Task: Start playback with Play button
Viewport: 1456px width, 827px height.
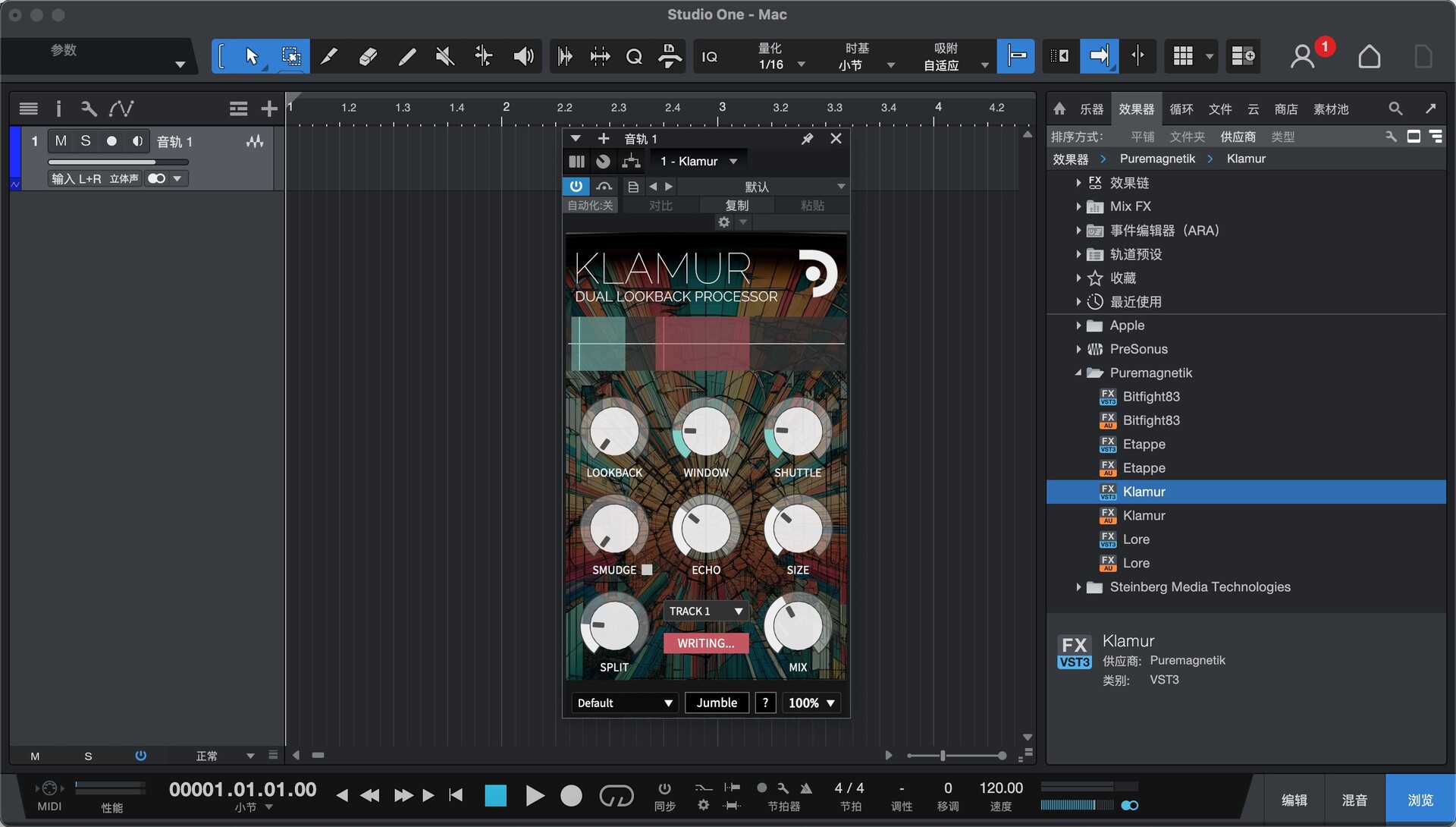Action: point(535,795)
